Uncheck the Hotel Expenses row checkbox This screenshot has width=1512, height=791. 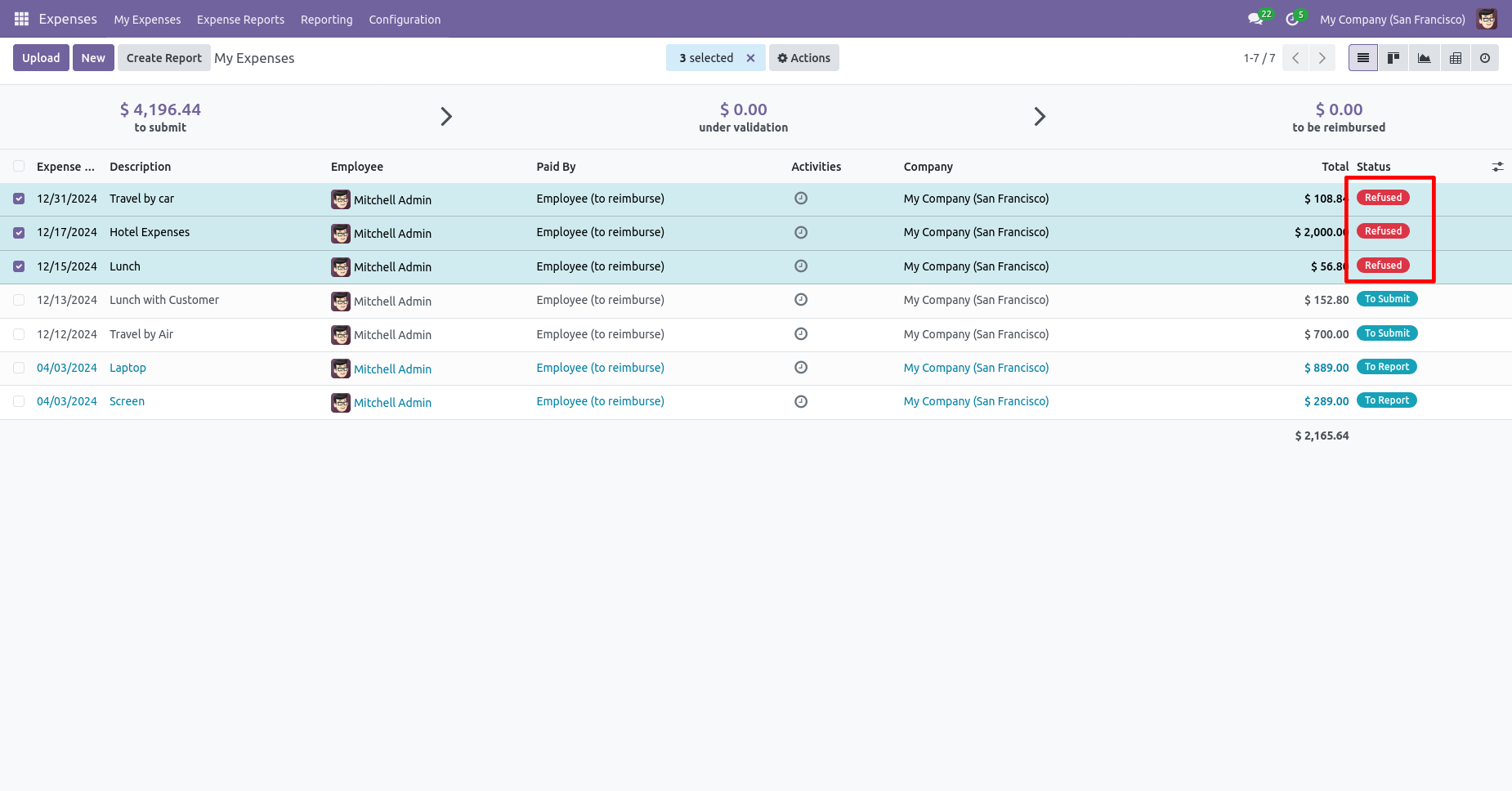(19, 233)
